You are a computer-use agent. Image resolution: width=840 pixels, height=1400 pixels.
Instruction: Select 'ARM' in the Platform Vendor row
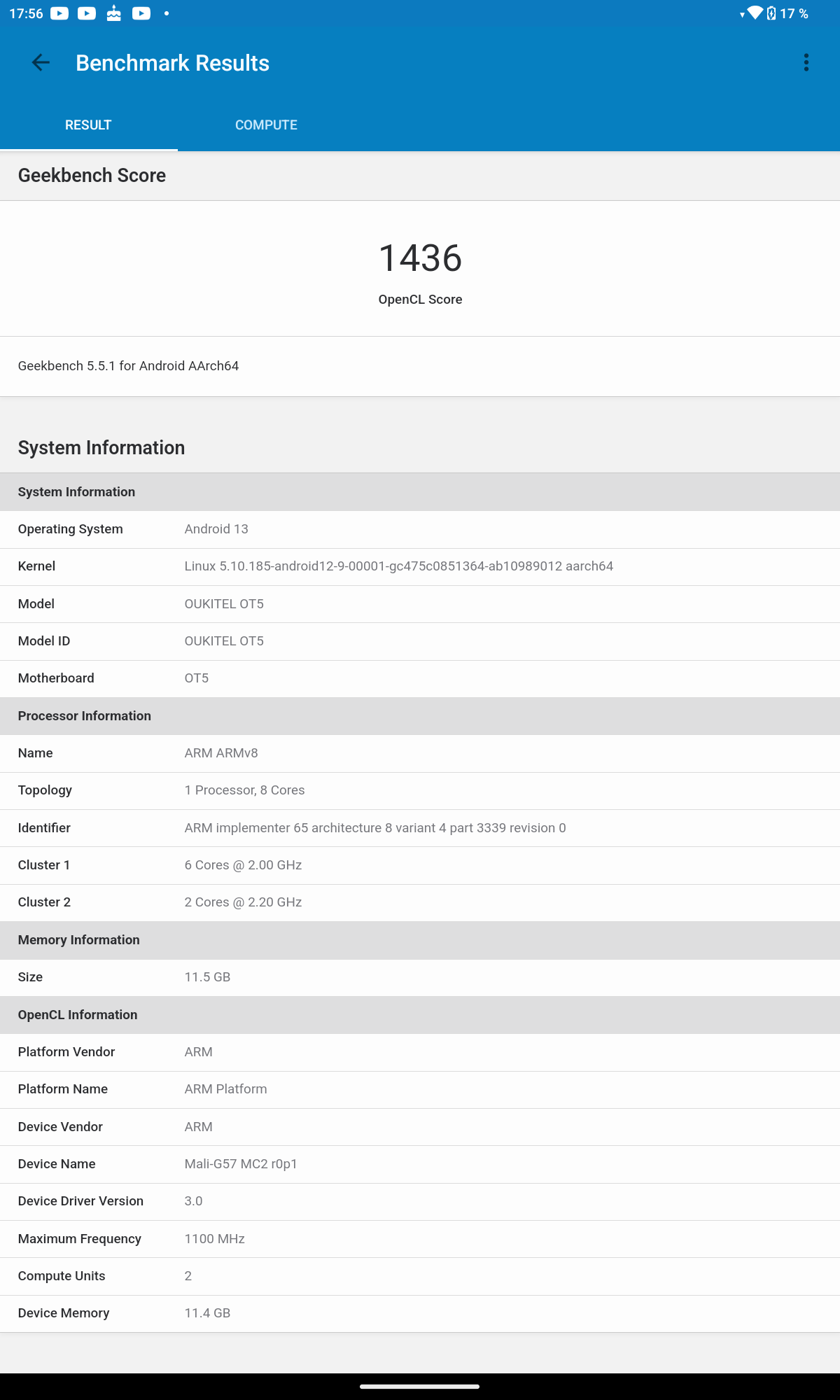199,1052
